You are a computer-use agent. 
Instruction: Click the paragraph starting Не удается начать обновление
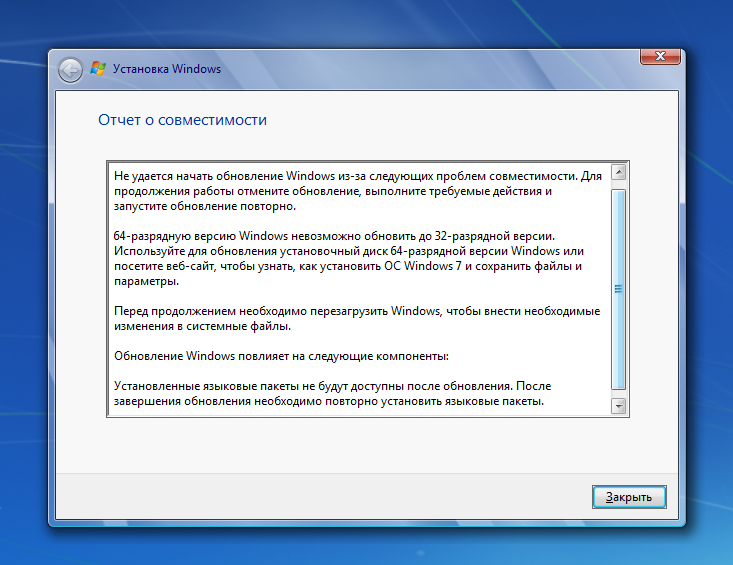tap(358, 191)
